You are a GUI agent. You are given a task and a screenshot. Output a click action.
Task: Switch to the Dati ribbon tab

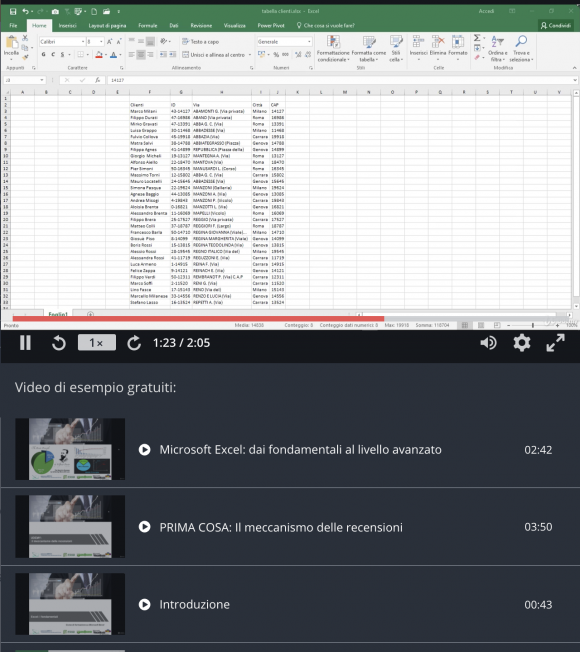[174, 25]
